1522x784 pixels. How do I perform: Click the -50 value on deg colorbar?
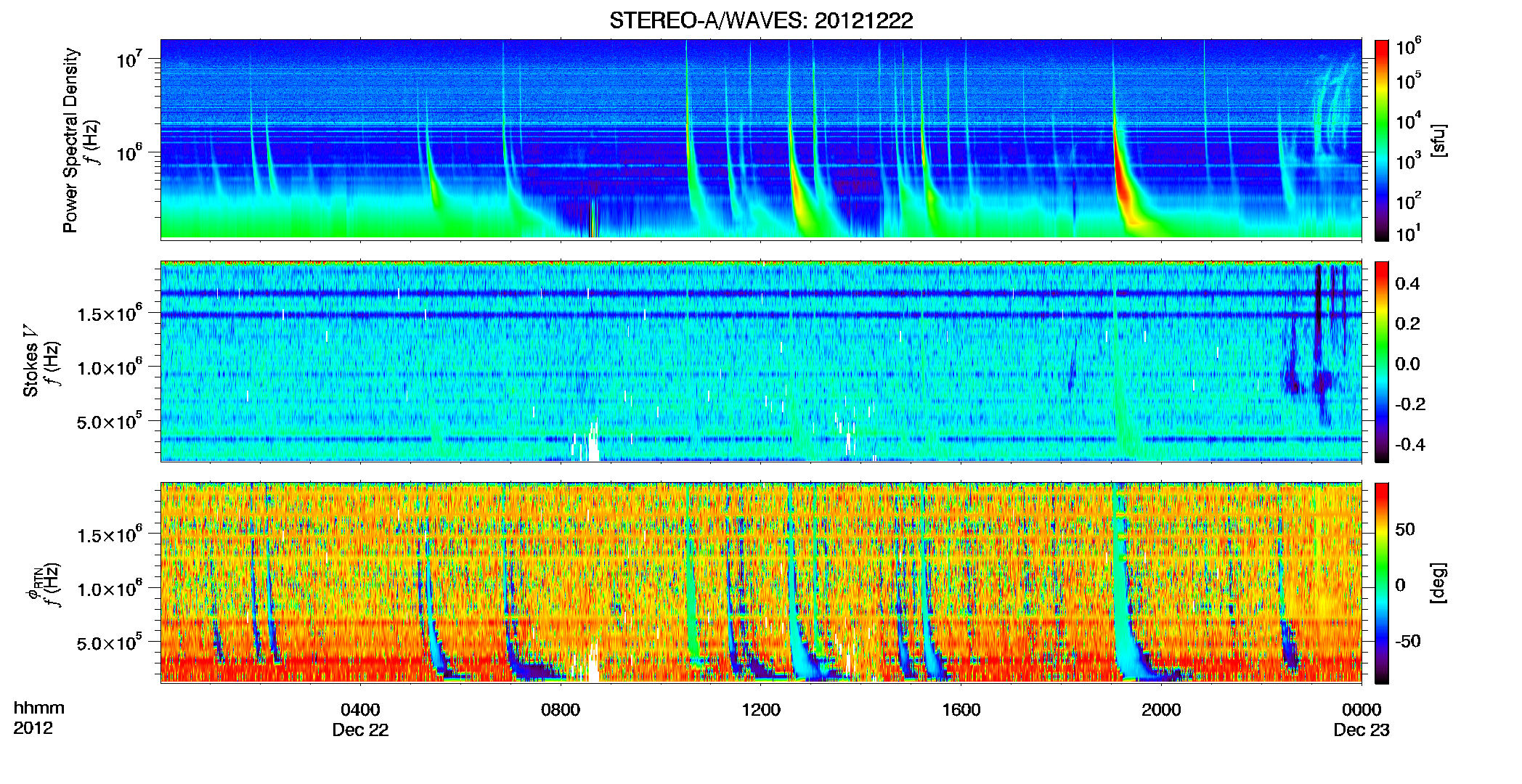coord(1408,641)
